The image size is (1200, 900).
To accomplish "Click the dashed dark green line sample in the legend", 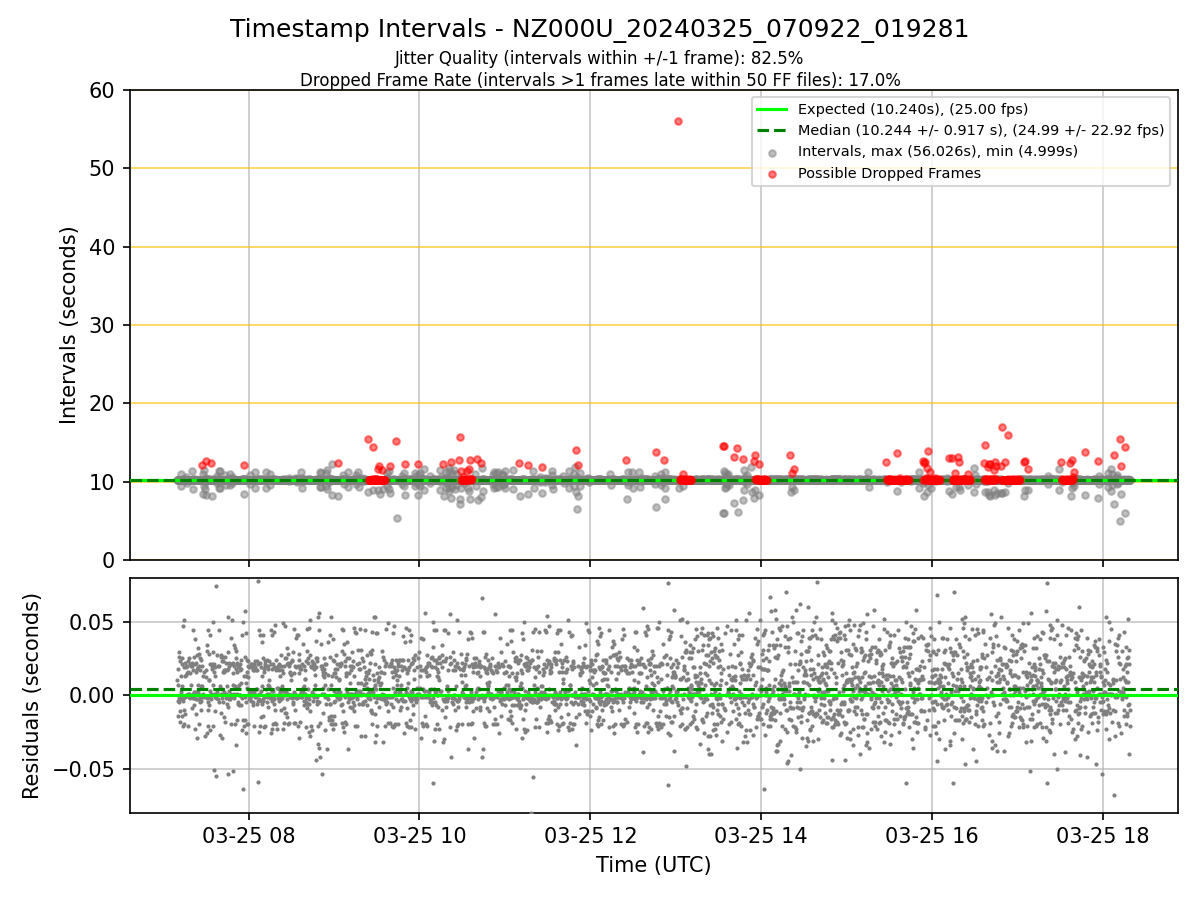I will (773, 130).
